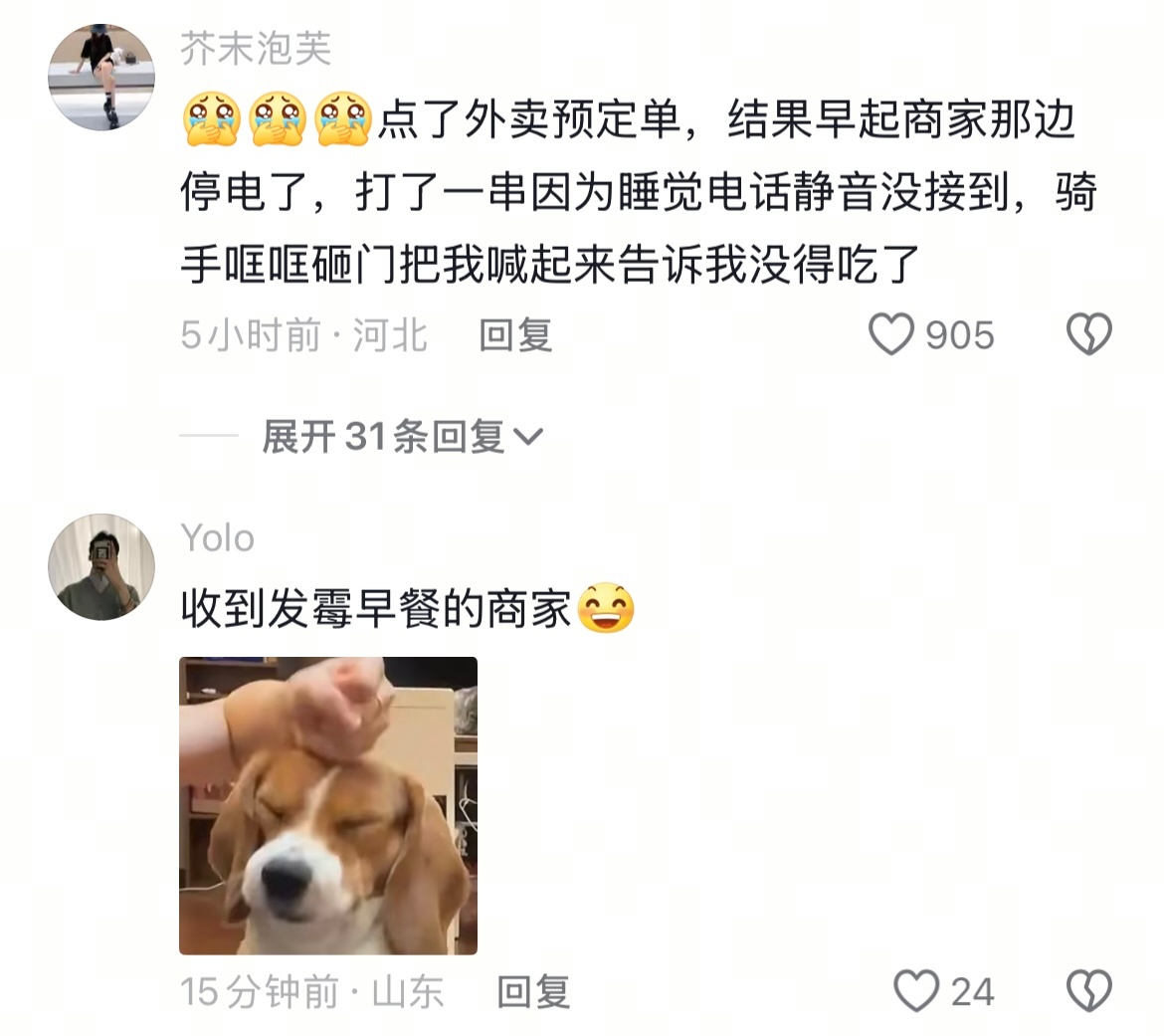Select Yolo's comment text 收到发霉早餐的商家
The image size is (1164, 1036).
pos(376,608)
